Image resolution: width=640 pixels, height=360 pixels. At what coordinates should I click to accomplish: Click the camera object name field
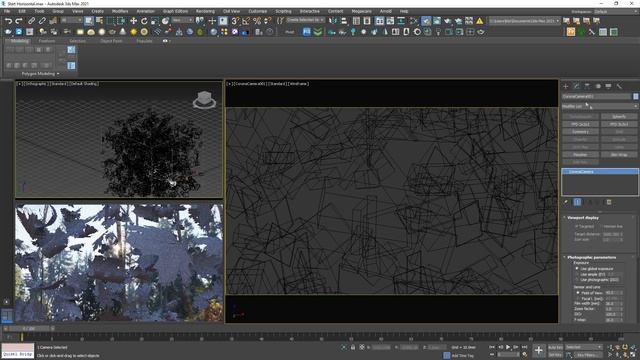click(596, 96)
